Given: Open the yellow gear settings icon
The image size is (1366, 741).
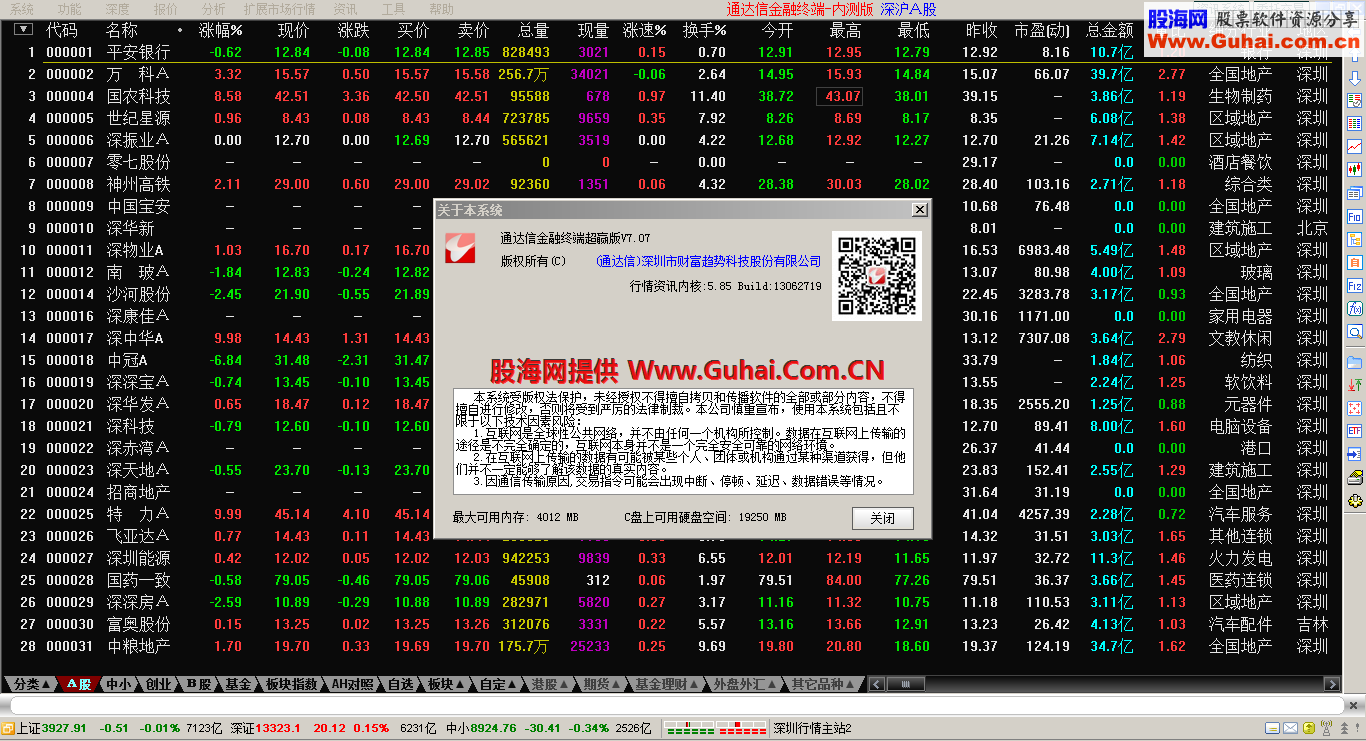Looking at the screenshot, I should (1355, 500).
